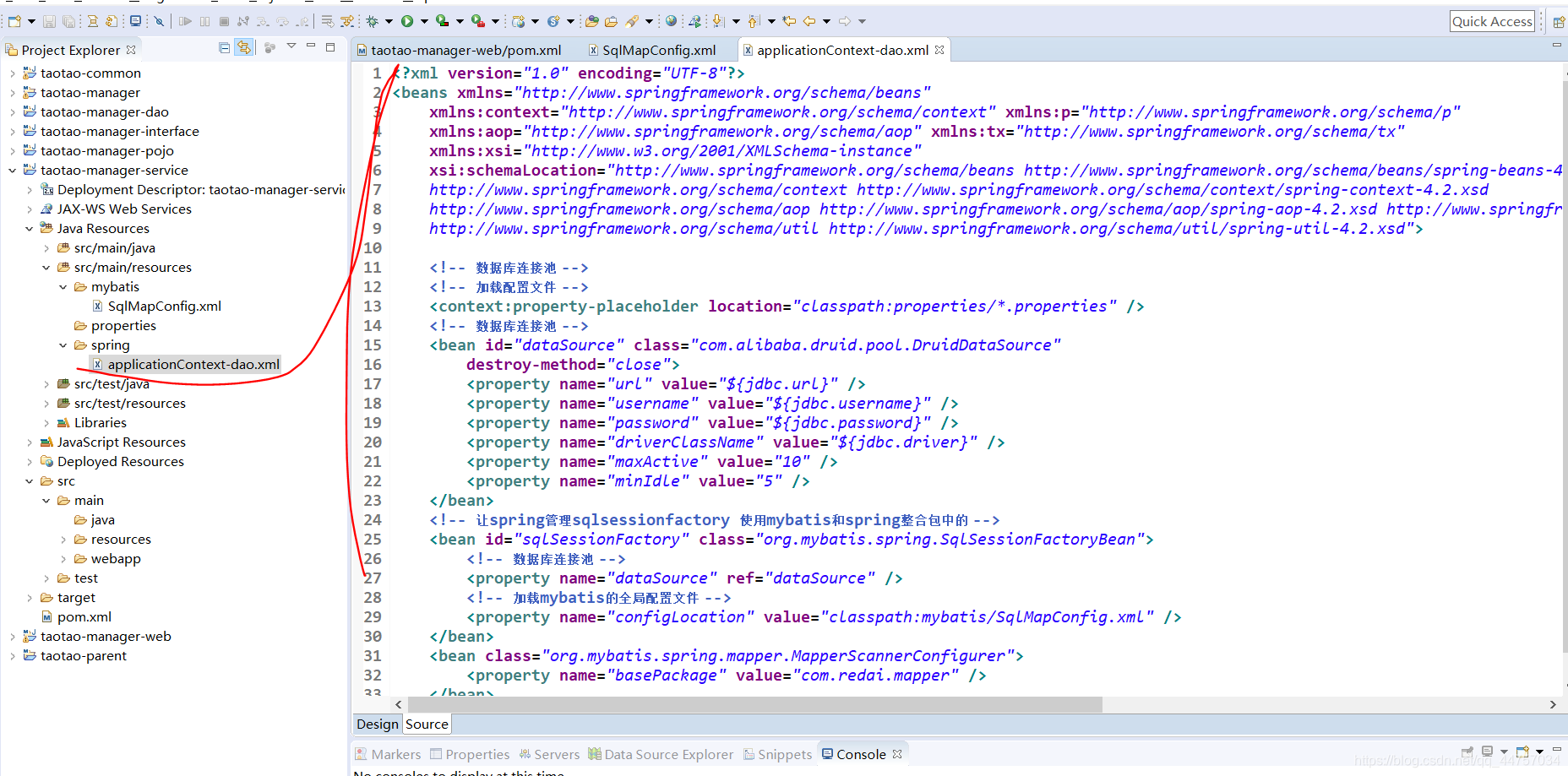The height and width of the screenshot is (776, 1568).
Task: Open the Snippets view tab
Action: tap(777, 754)
